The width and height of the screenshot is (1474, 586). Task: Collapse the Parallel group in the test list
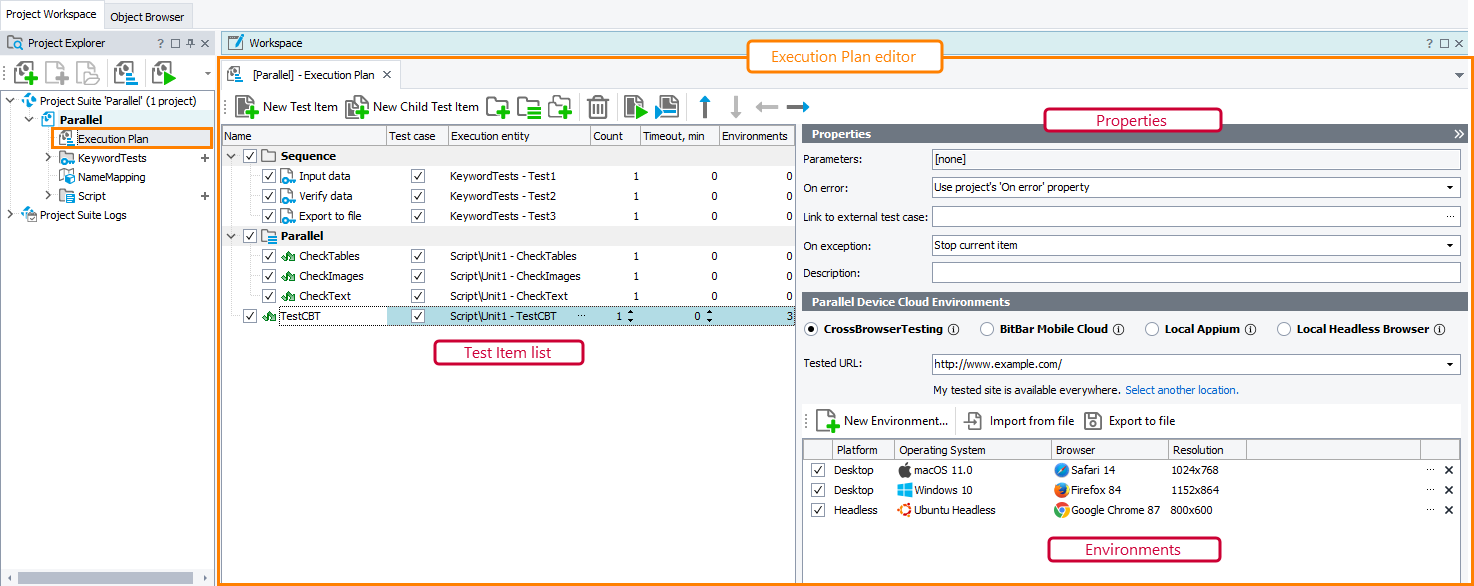tap(230, 235)
